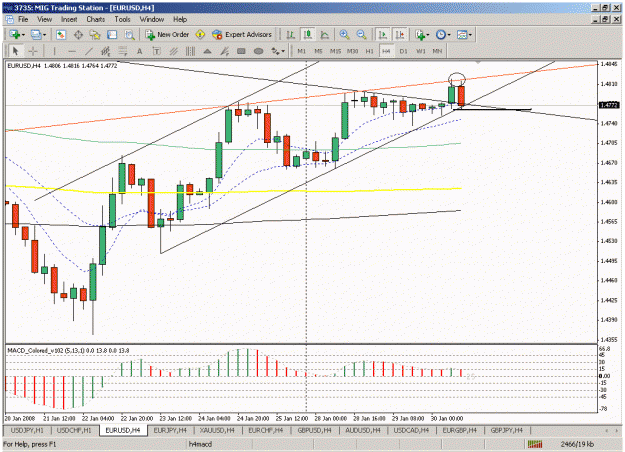Click the Expert Advisors button
The height and width of the screenshot is (452, 625).
242,35
